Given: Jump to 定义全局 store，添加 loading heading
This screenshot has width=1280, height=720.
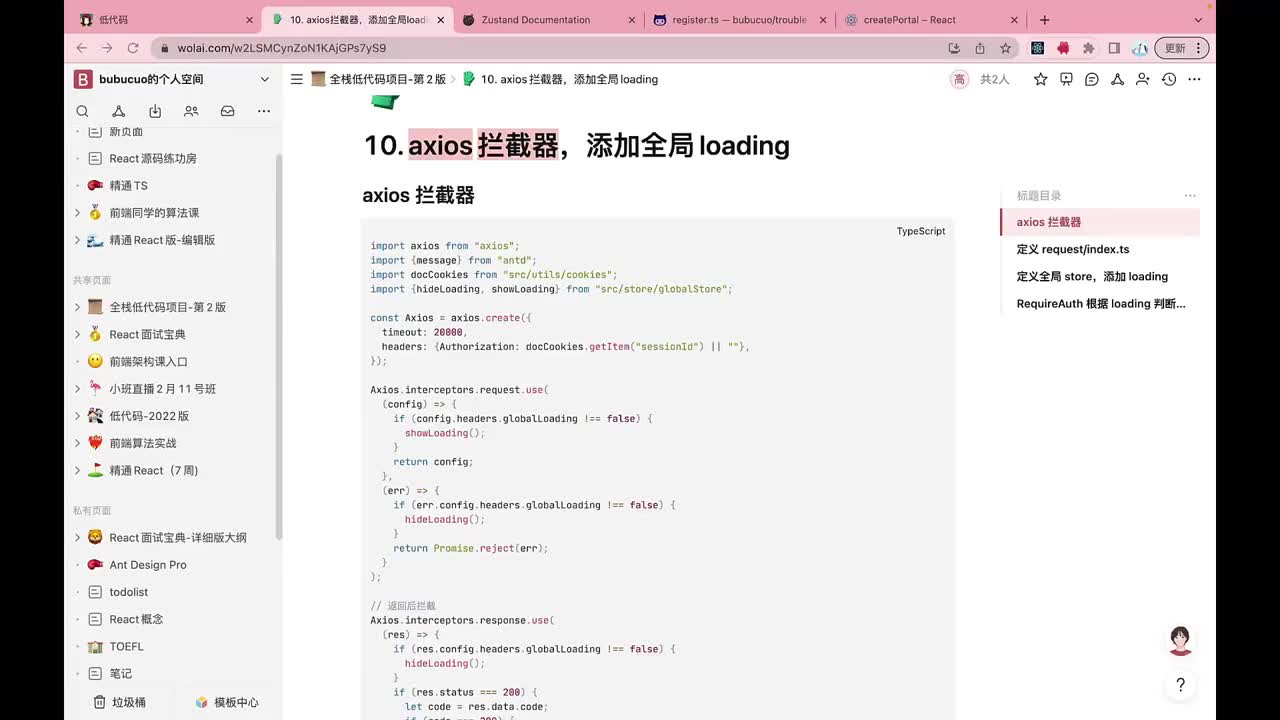Looking at the screenshot, I should [1092, 276].
